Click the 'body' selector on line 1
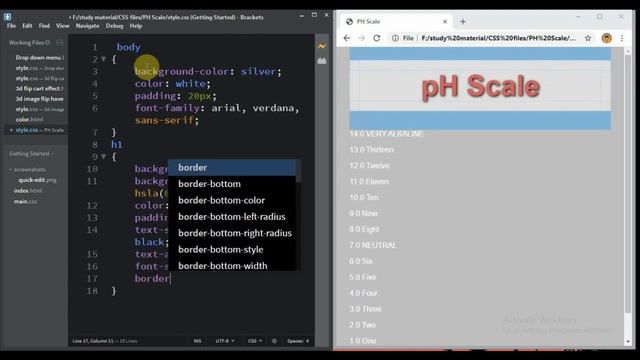Viewport: 640px width, 360px height. tap(129, 47)
